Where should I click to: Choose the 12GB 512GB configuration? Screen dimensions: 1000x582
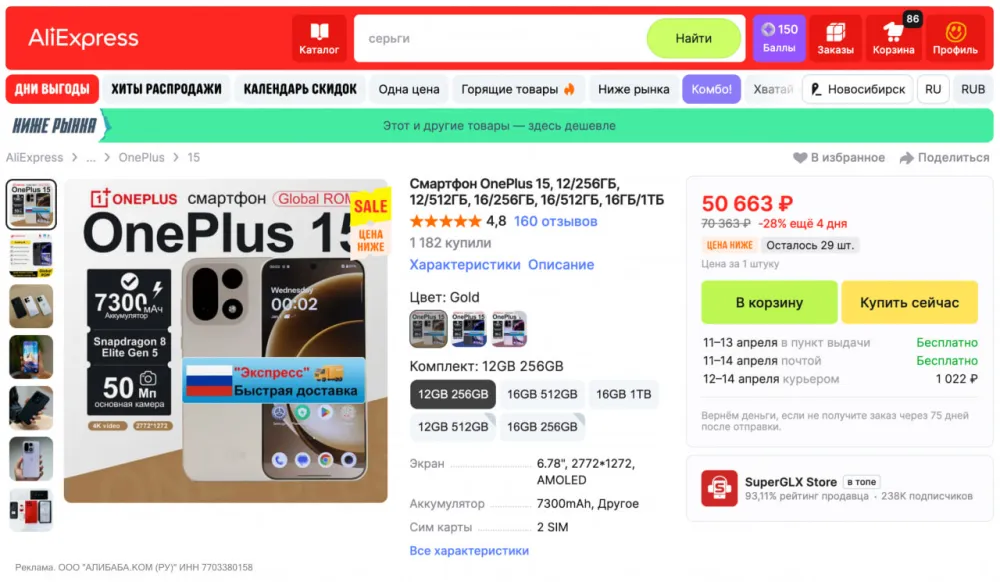[x=453, y=426]
